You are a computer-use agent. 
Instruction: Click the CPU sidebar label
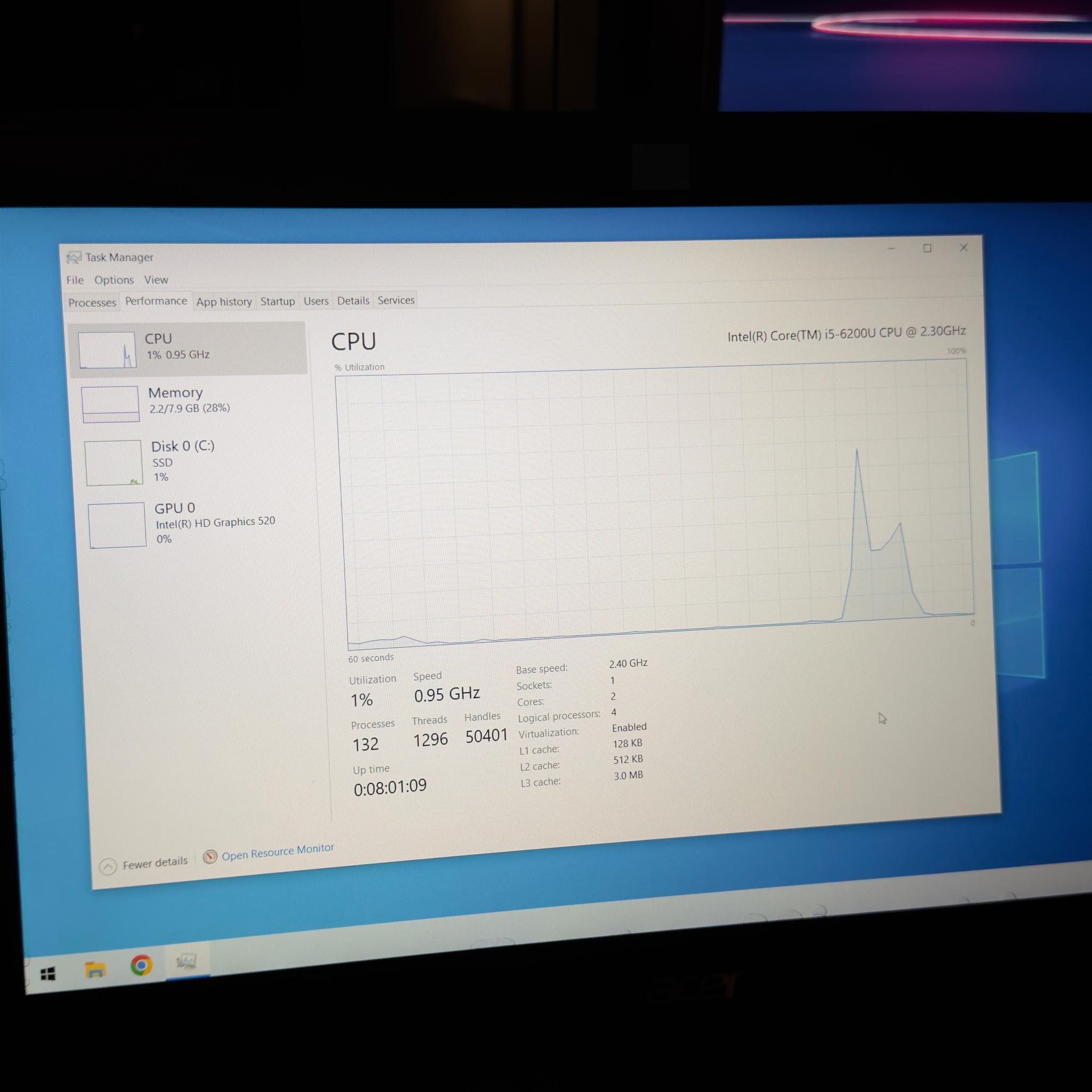(x=158, y=339)
